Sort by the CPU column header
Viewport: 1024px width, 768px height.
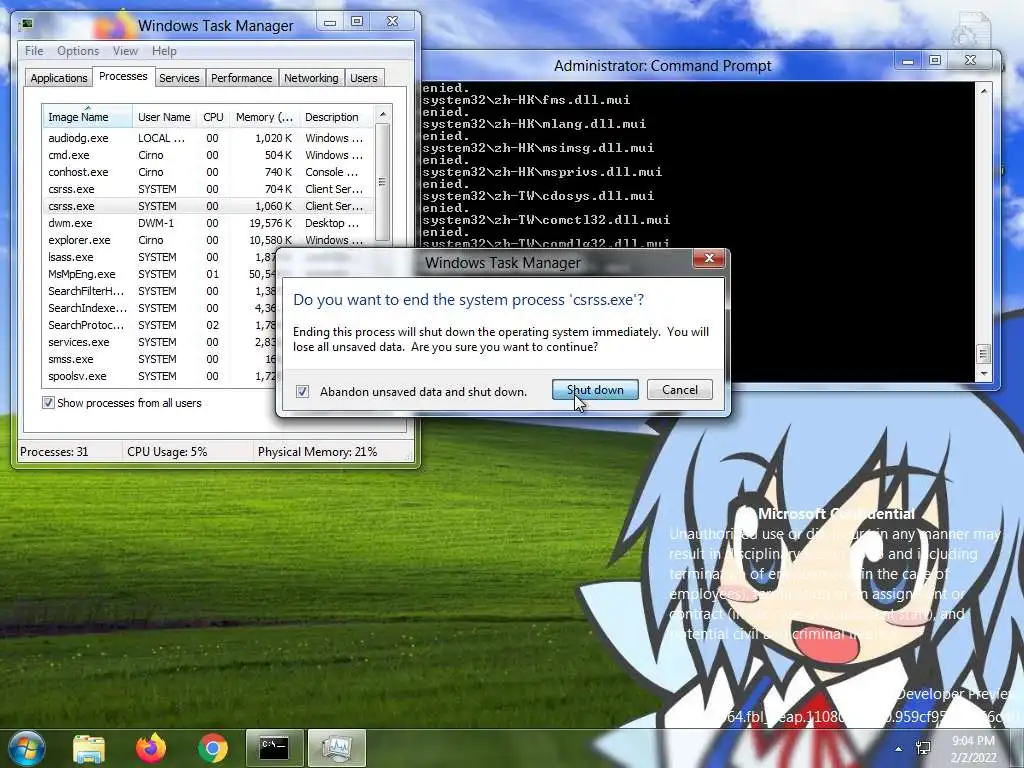click(x=213, y=117)
